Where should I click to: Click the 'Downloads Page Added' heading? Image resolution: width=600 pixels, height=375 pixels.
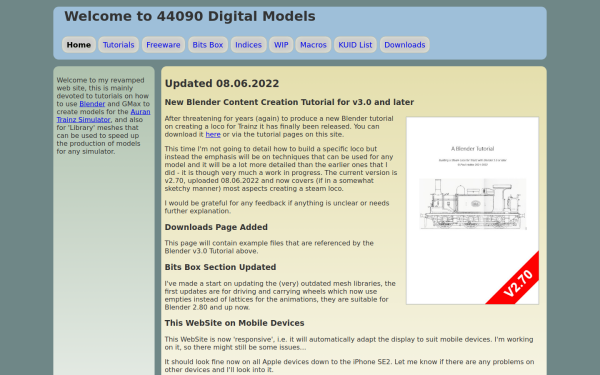point(216,227)
